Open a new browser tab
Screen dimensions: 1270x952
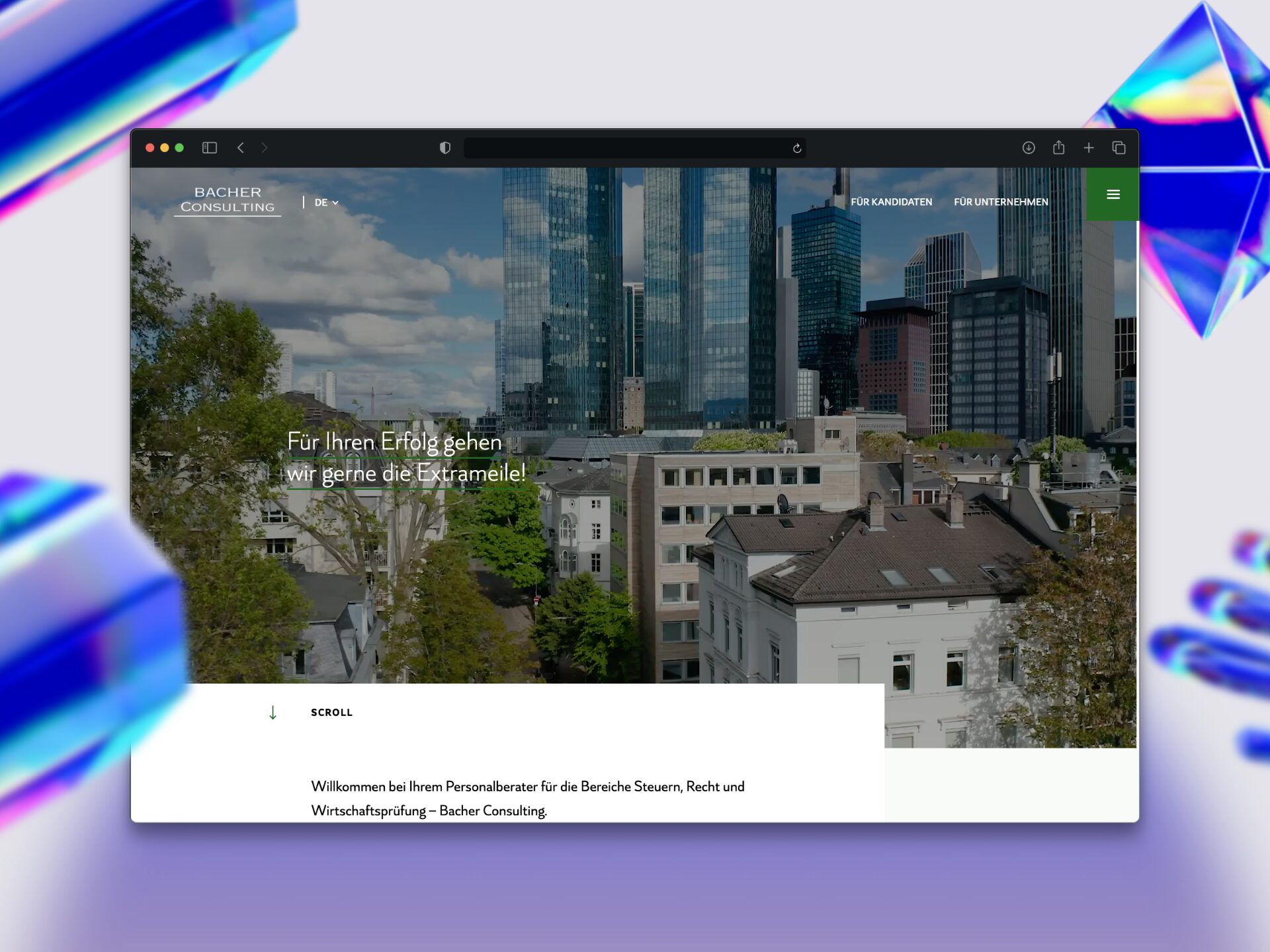click(1089, 147)
